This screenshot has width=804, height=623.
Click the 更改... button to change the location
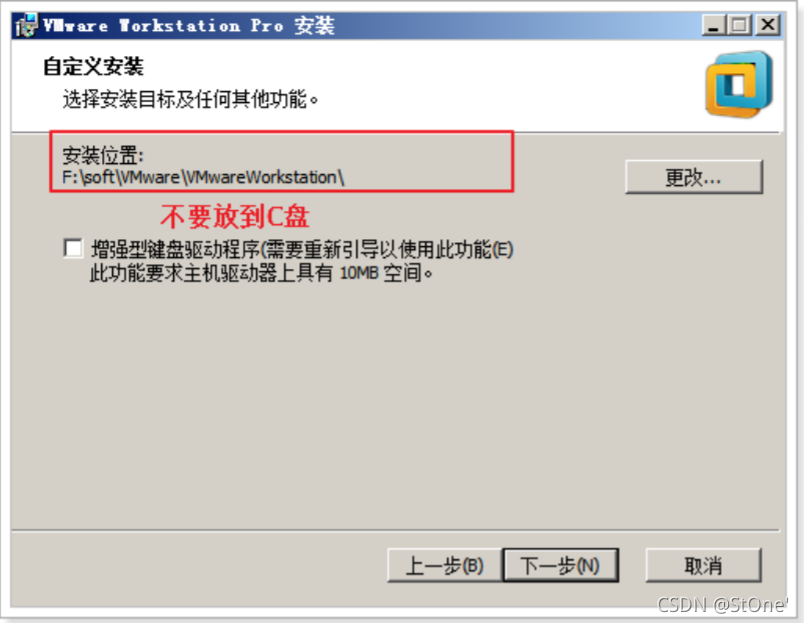[x=694, y=177]
